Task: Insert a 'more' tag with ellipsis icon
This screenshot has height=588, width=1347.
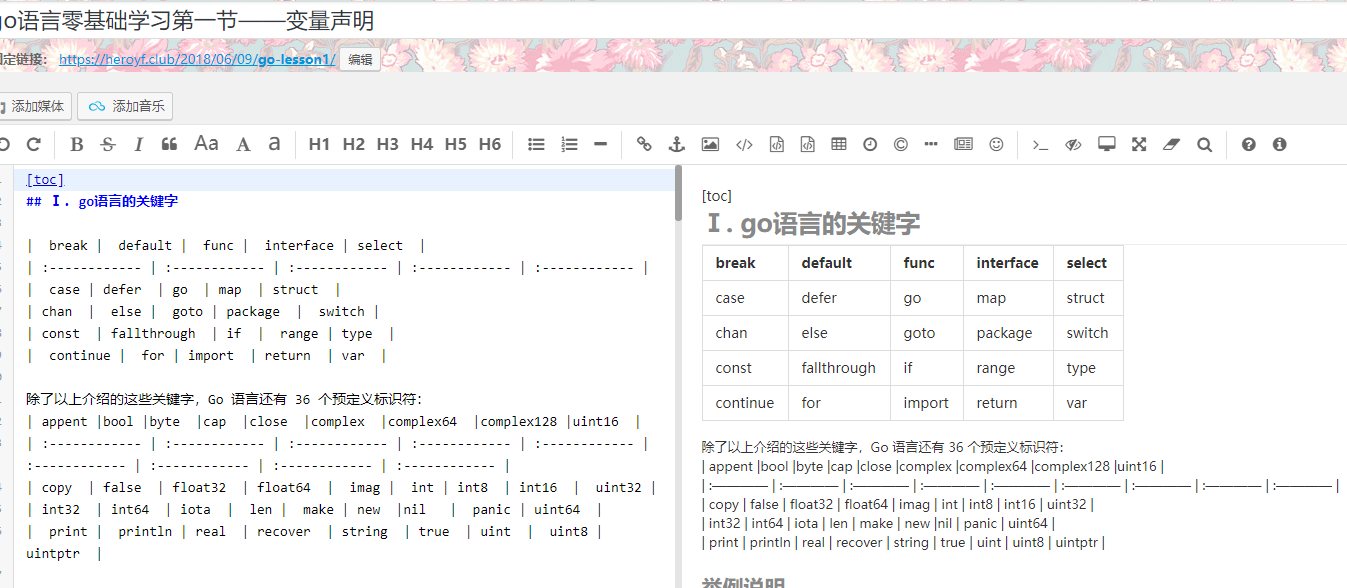Action: pyautogui.click(x=931, y=144)
